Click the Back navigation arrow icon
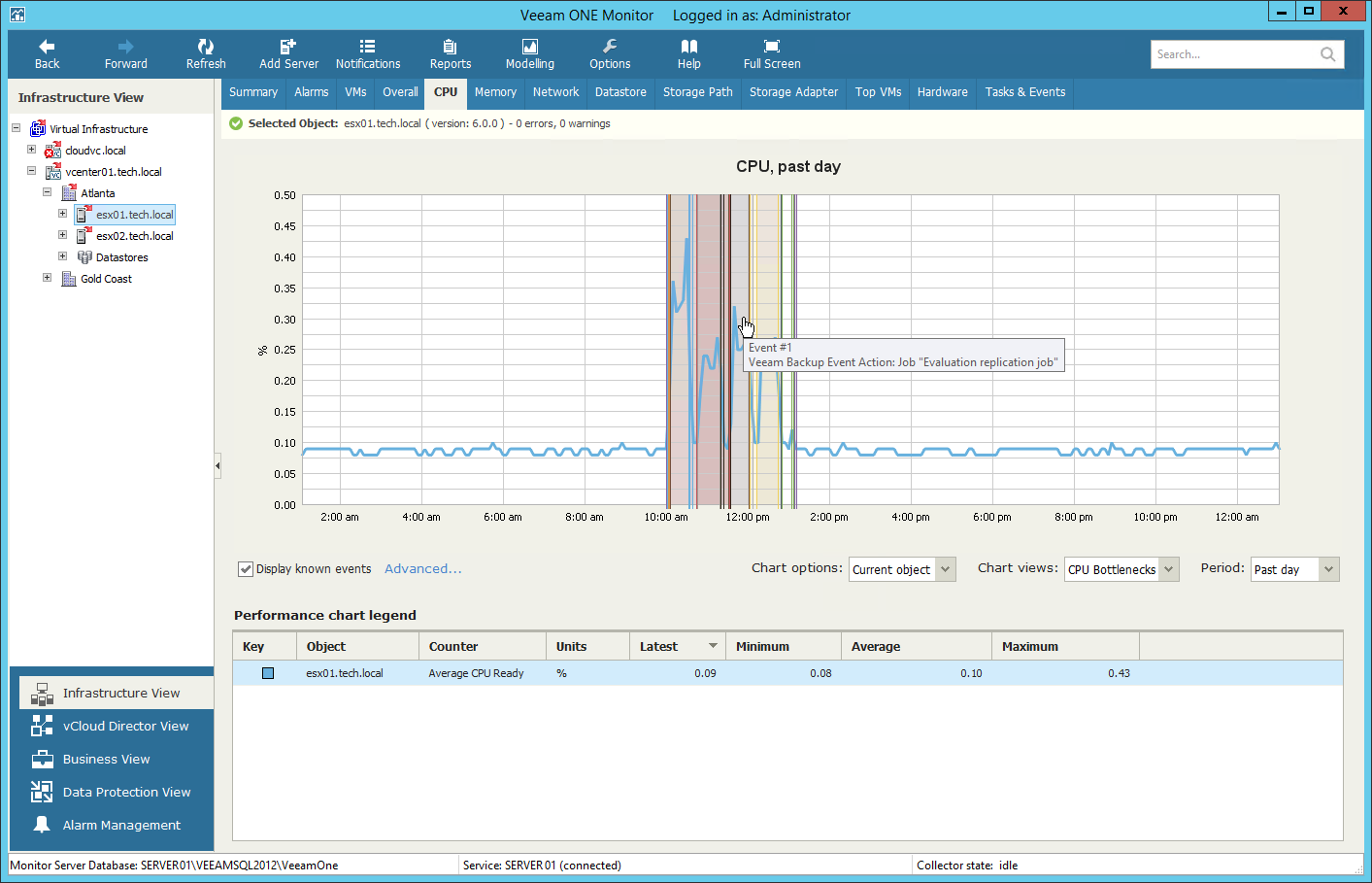1372x883 pixels. [47, 47]
